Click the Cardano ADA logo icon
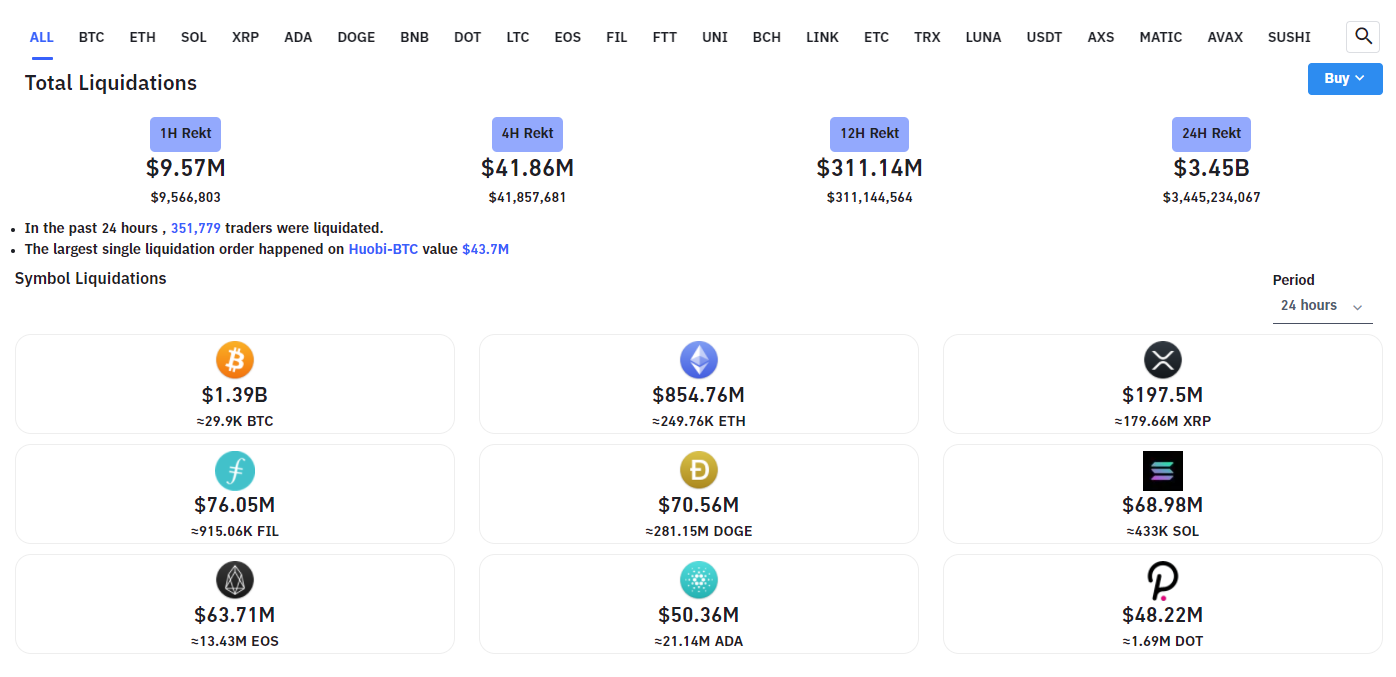Image resolution: width=1396 pixels, height=677 pixels. [699, 580]
